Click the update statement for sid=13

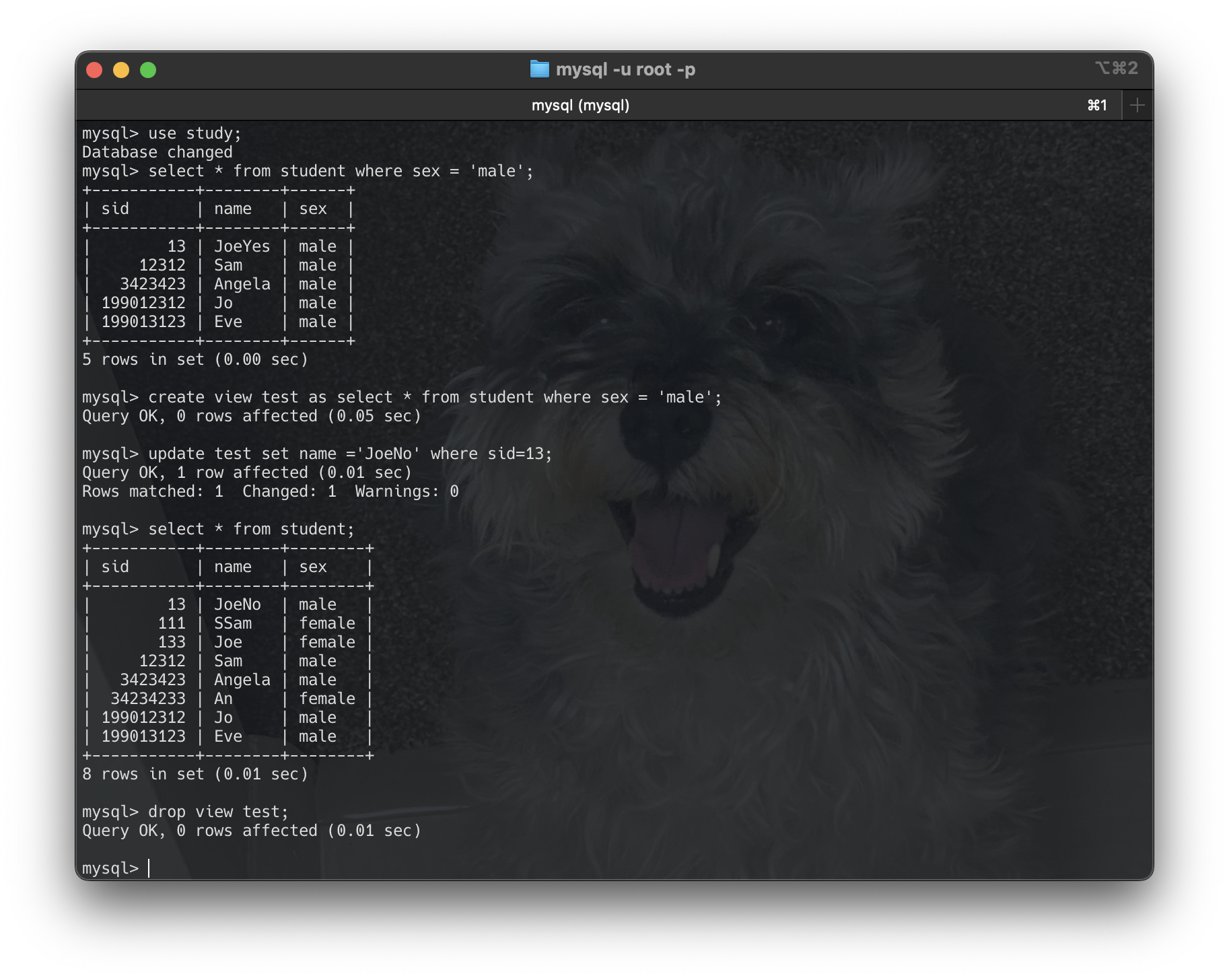point(316,453)
